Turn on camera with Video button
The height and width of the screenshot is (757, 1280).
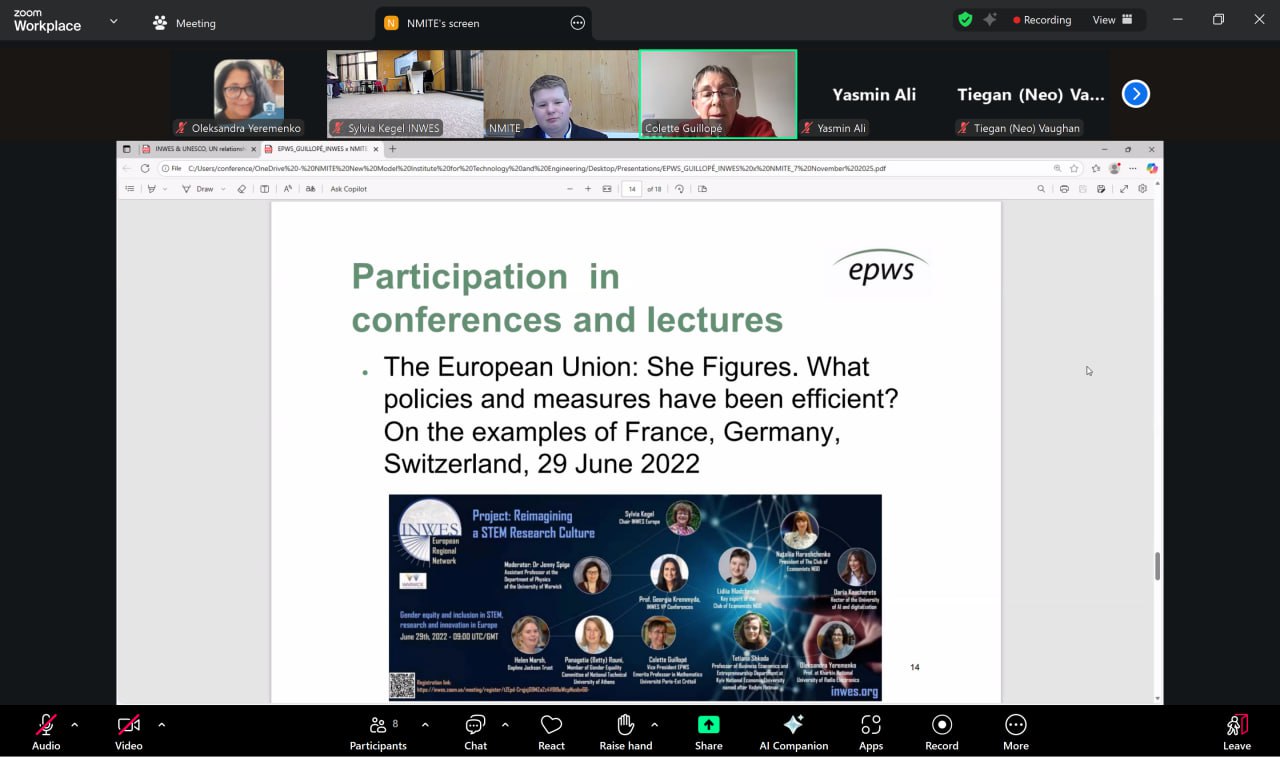pyautogui.click(x=128, y=731)
